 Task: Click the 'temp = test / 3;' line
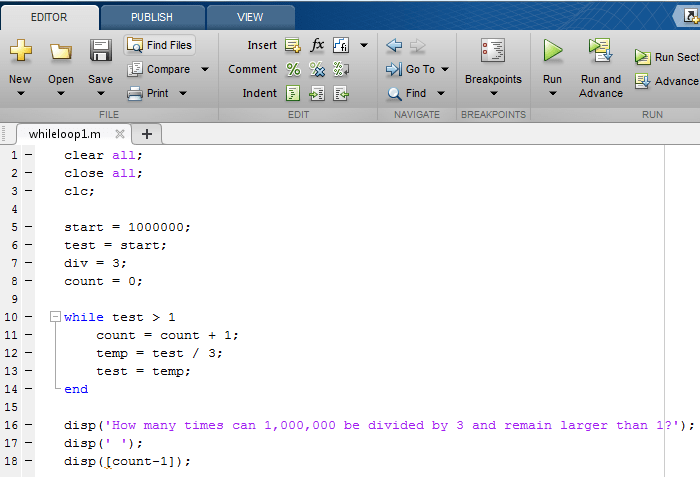[159, 353]
